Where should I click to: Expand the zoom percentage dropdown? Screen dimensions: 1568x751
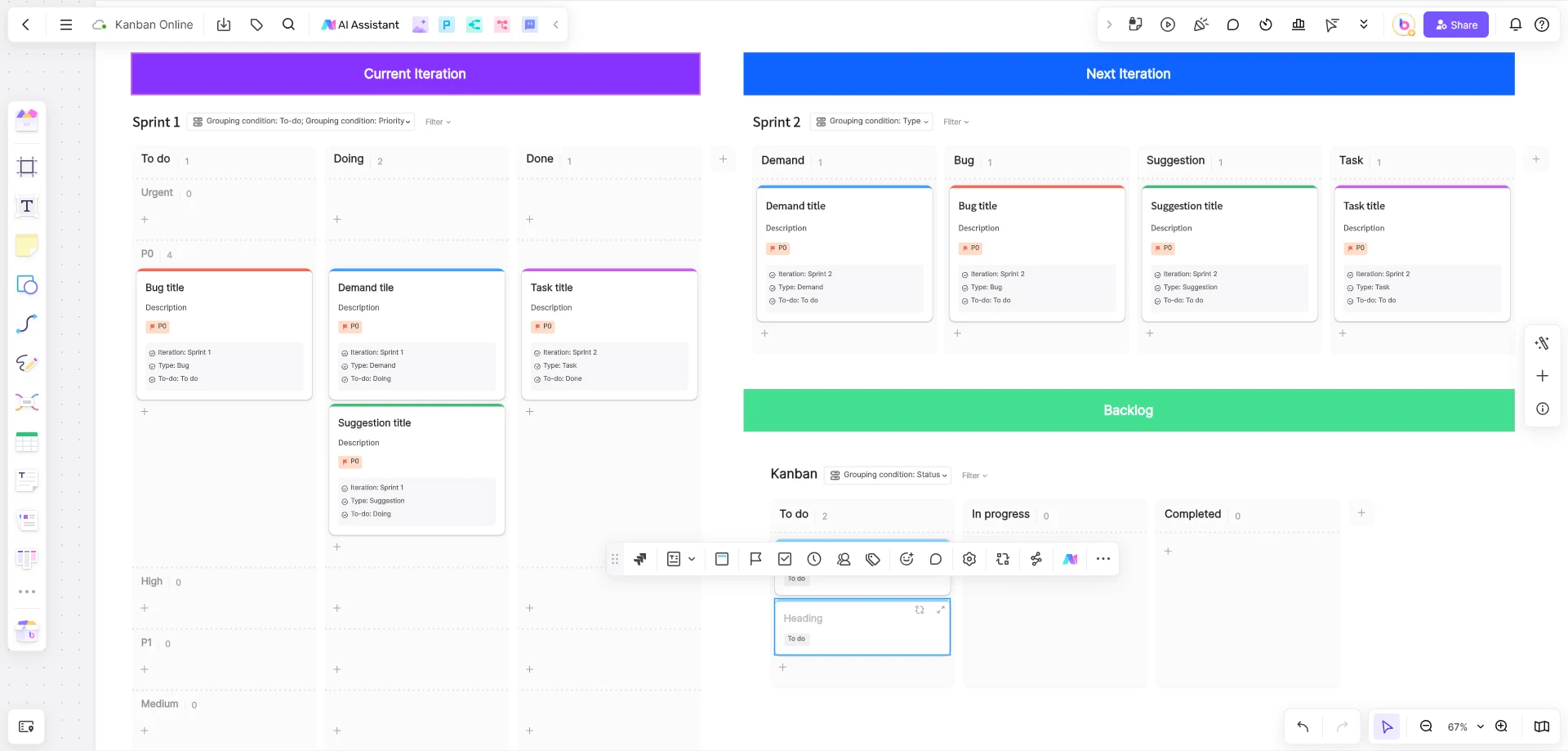(x=1481, y=726)
